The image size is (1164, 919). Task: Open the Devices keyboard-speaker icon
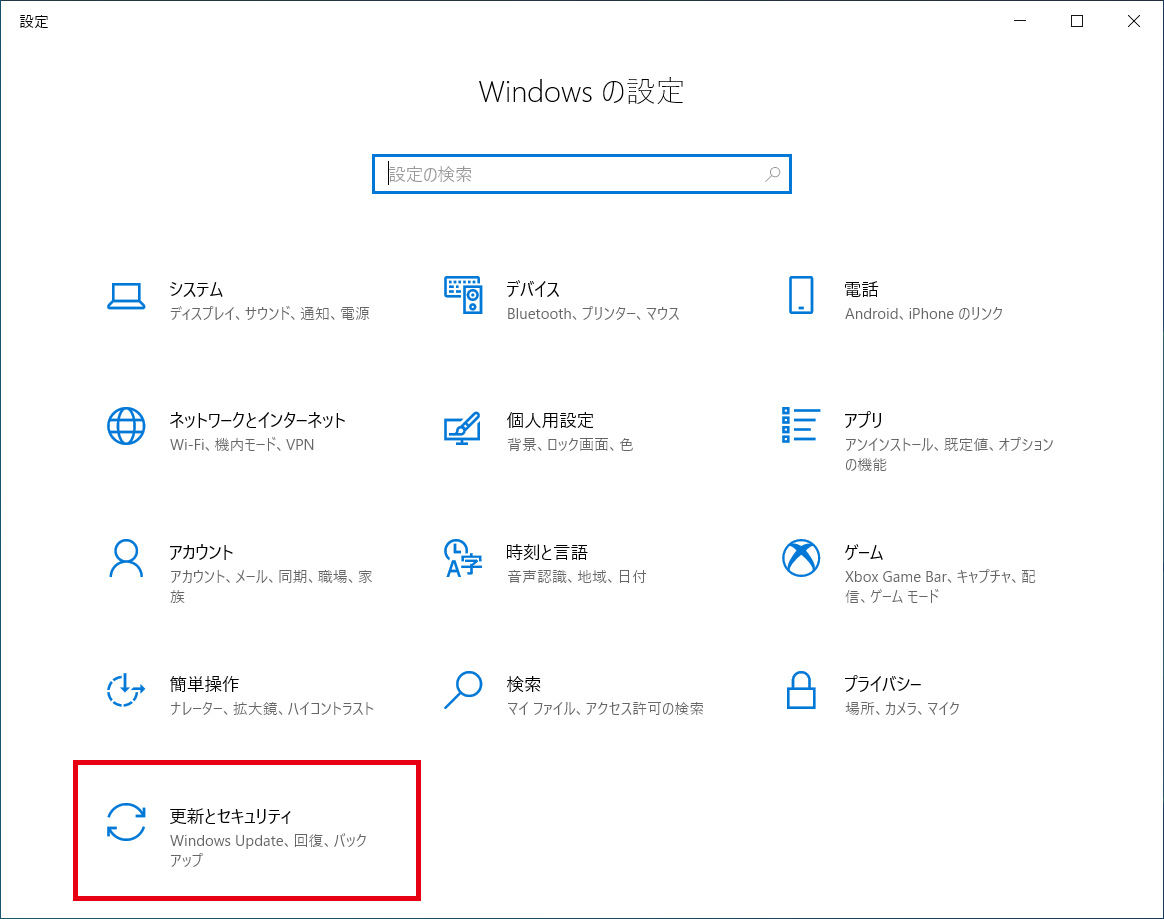(x=463, y=295)
